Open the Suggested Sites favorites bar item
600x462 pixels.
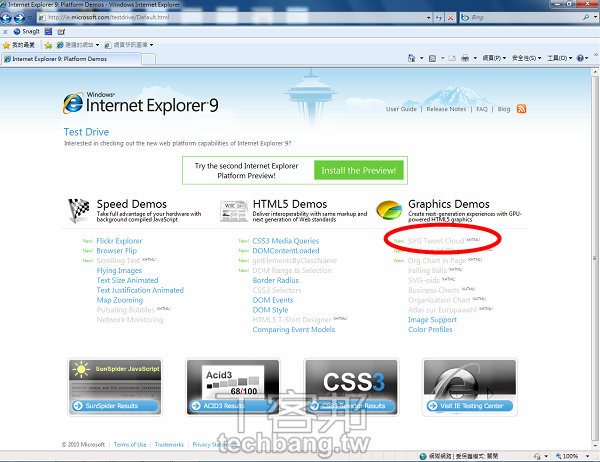[78, 45]
